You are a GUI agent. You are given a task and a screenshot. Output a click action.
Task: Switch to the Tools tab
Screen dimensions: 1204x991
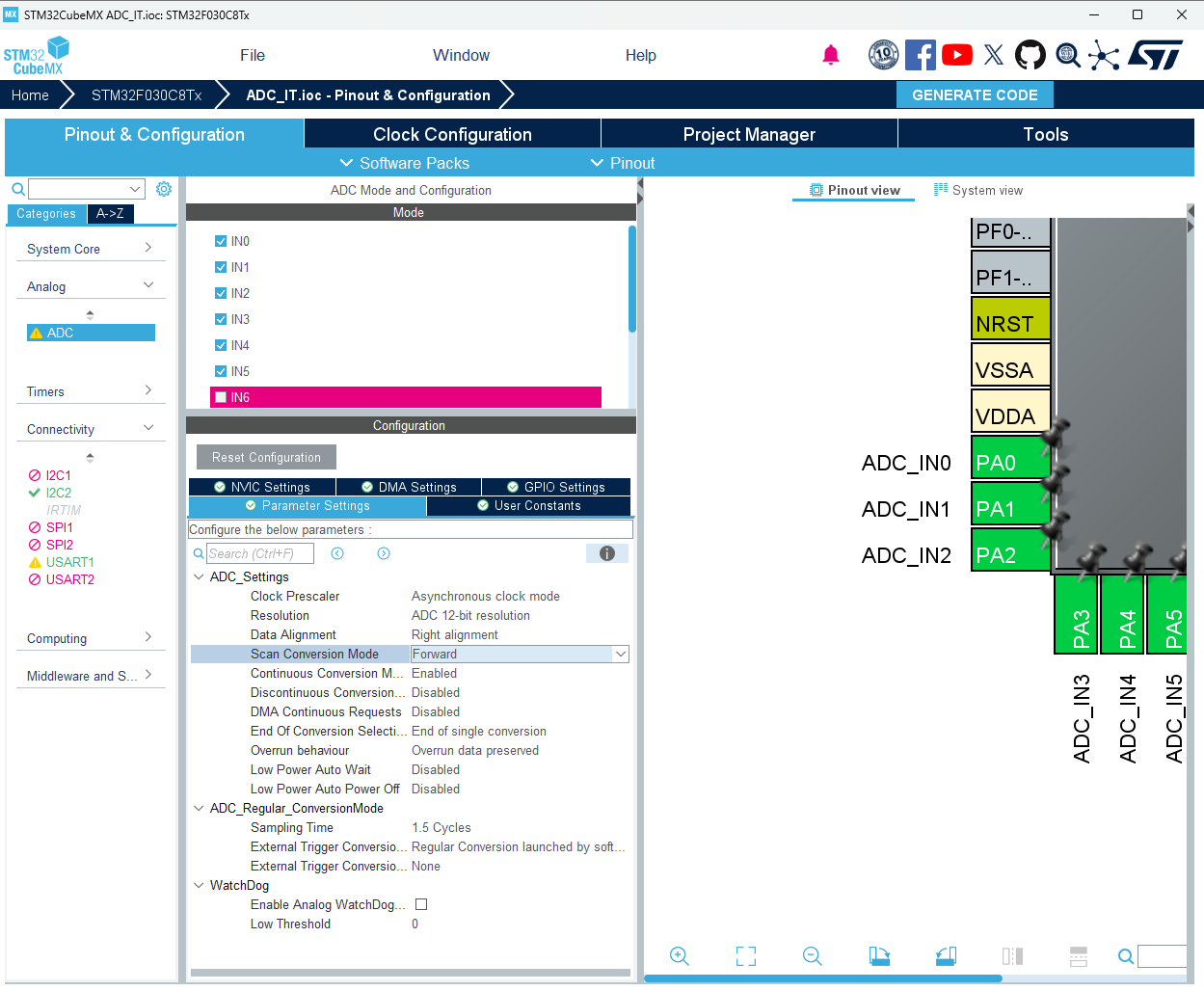[x=1046, y=134]
